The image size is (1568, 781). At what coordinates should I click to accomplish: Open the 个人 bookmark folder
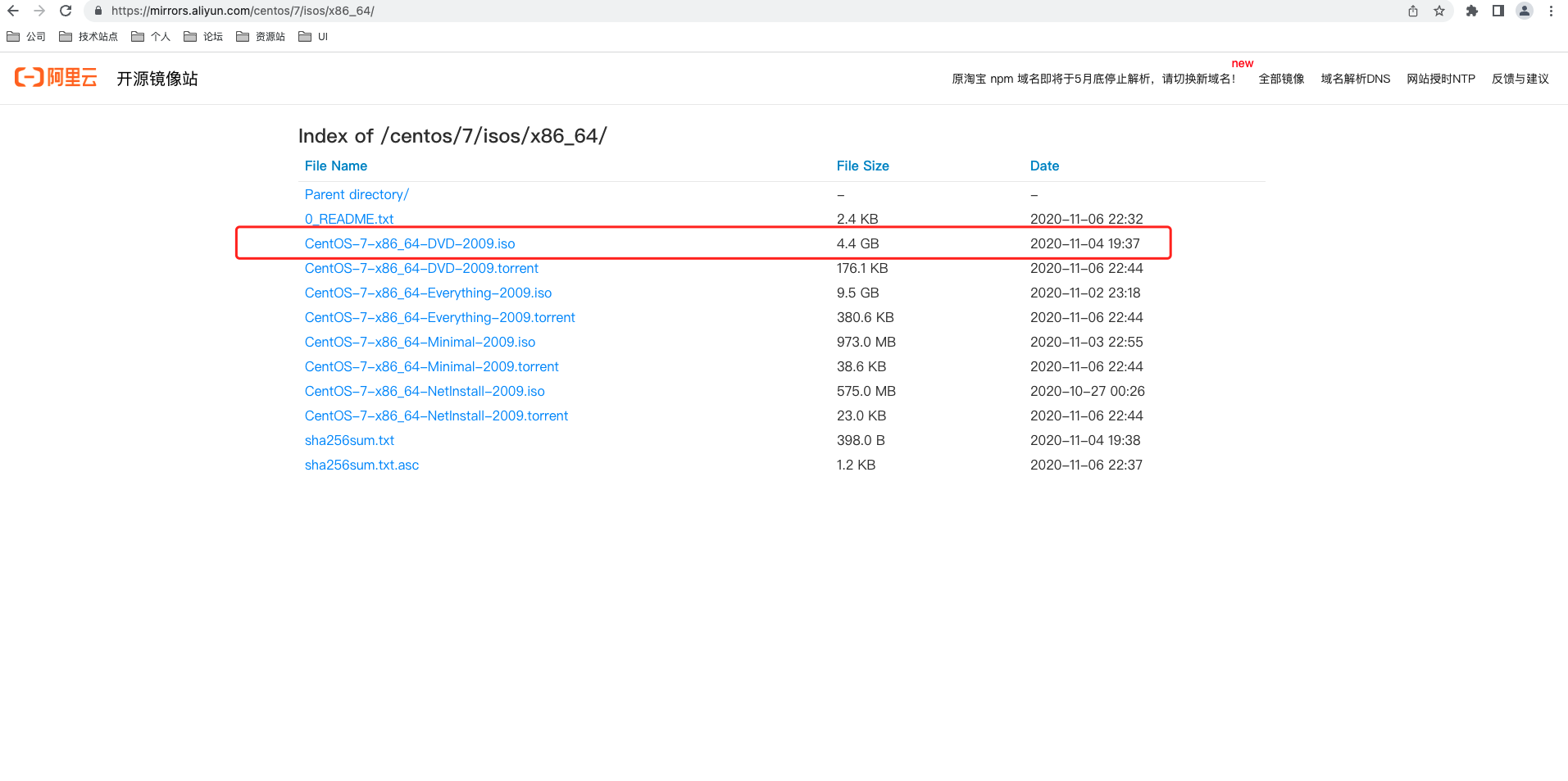[x=151, y=37]
